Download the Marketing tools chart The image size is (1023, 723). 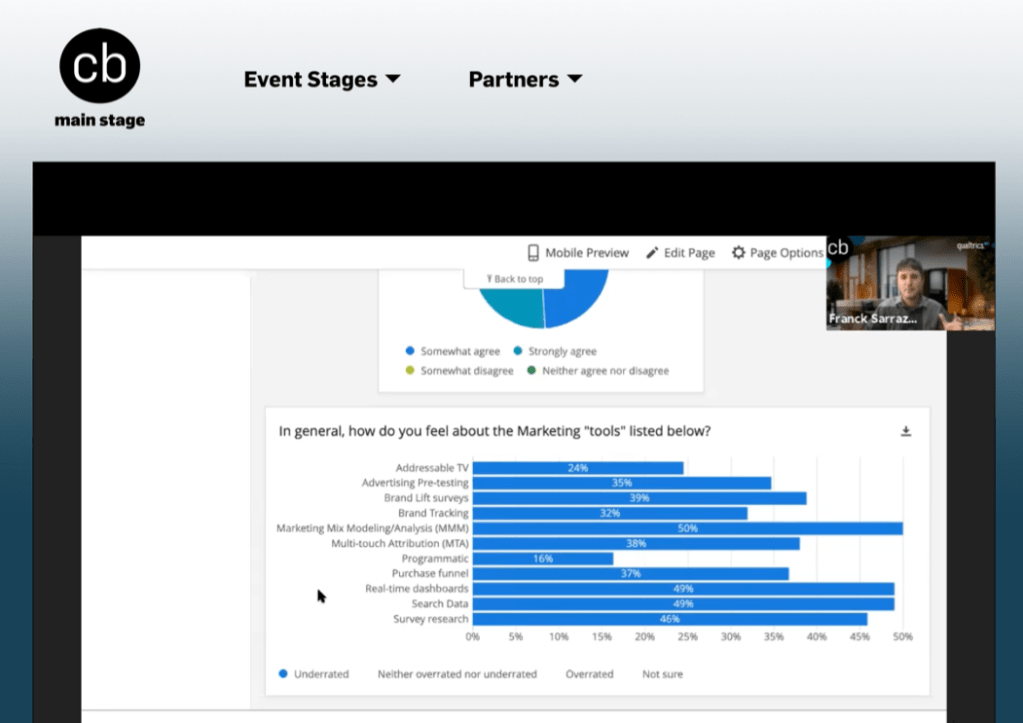click(906, 431)
